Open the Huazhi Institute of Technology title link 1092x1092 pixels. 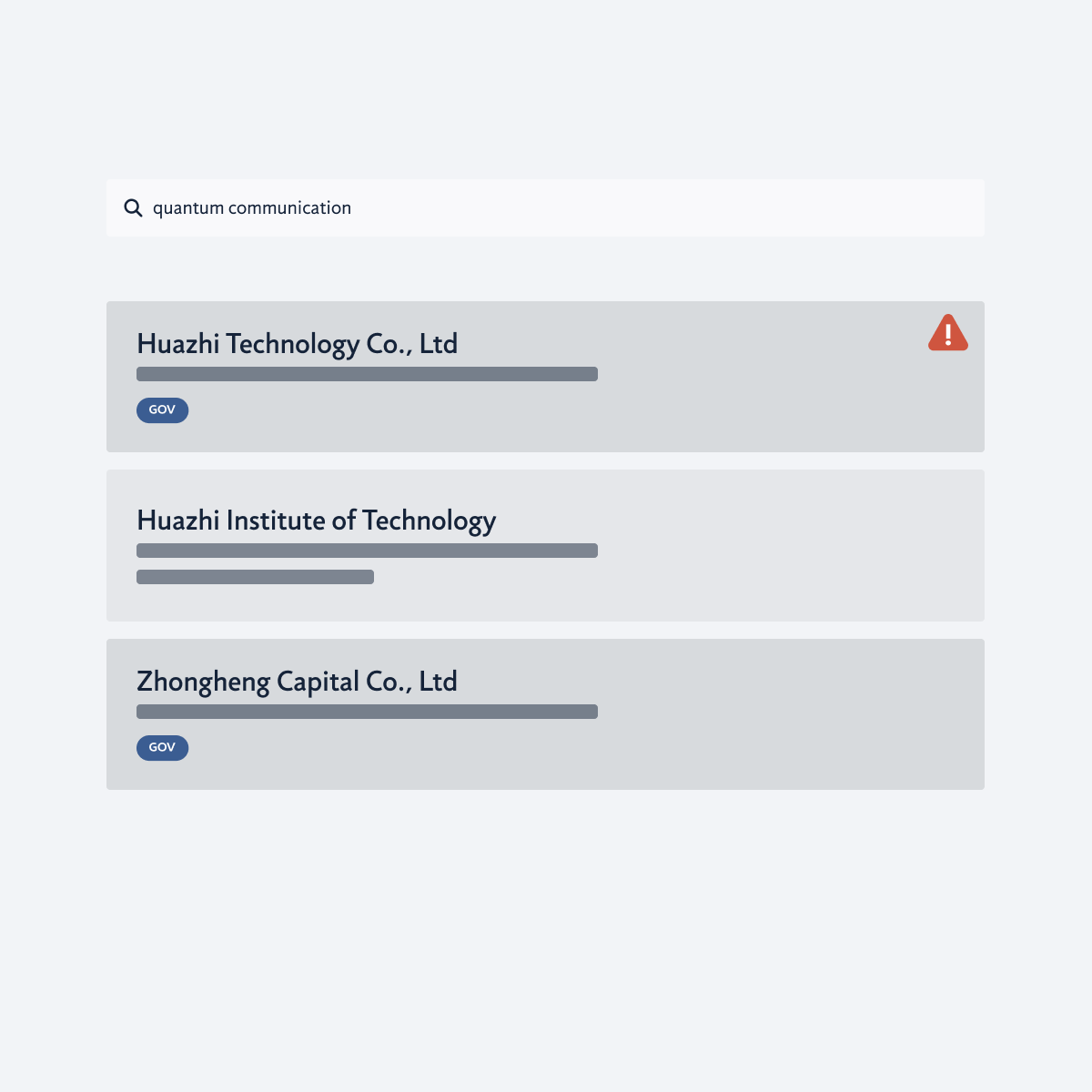316,521
